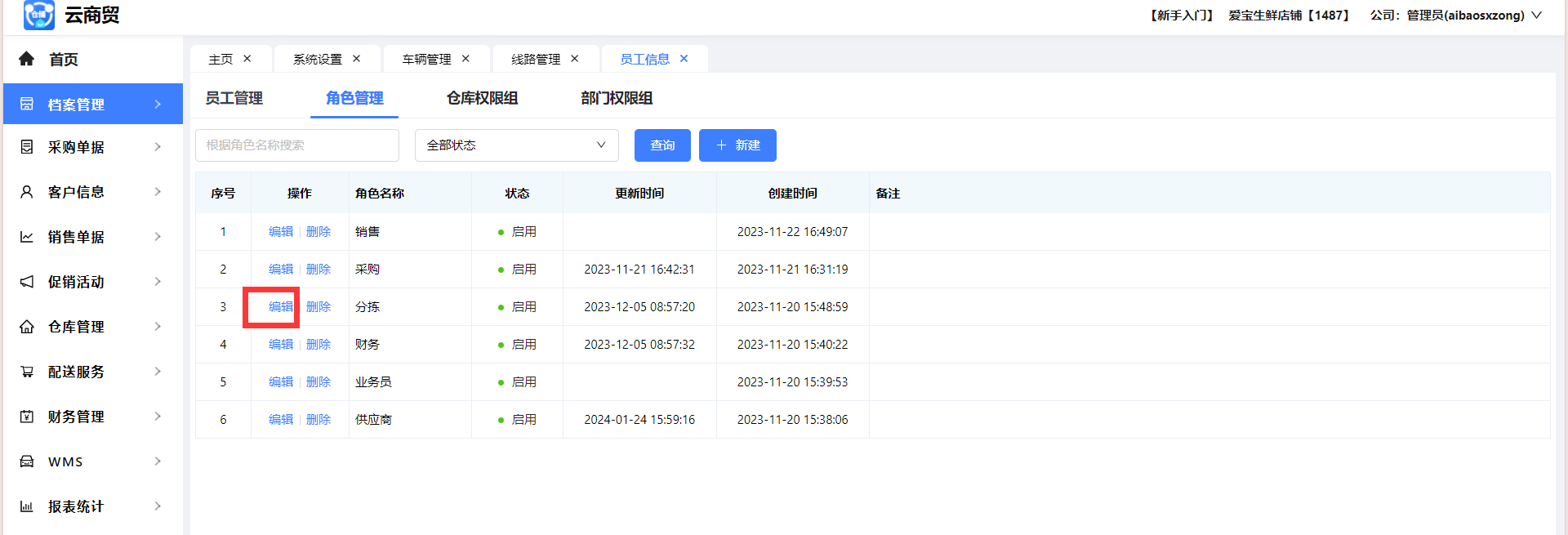Click the 查询 search button
Screen dimensions: 1568x535
tap(662, 145)
